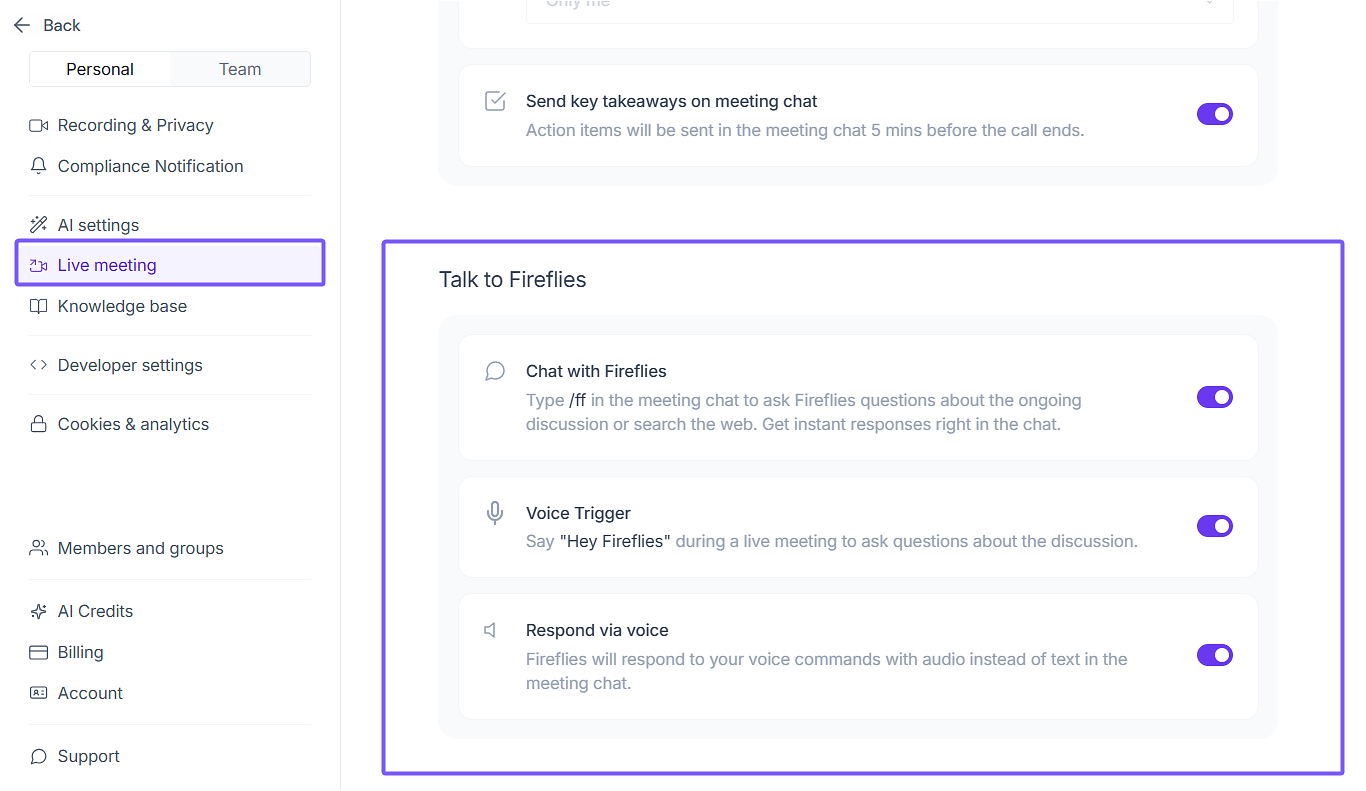Click the Chat with Fireflies title
This screenshot has height=791, width=1366.
click(596, 371)
